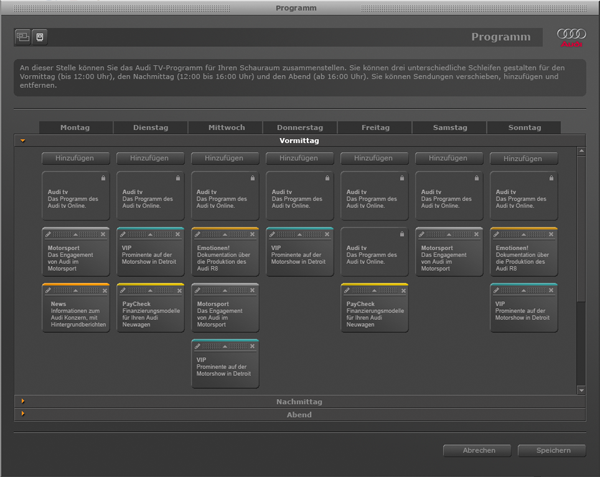Click the scrollbar down arrow in Vormittag list
The image size is (600, 477).
[581, 390]
